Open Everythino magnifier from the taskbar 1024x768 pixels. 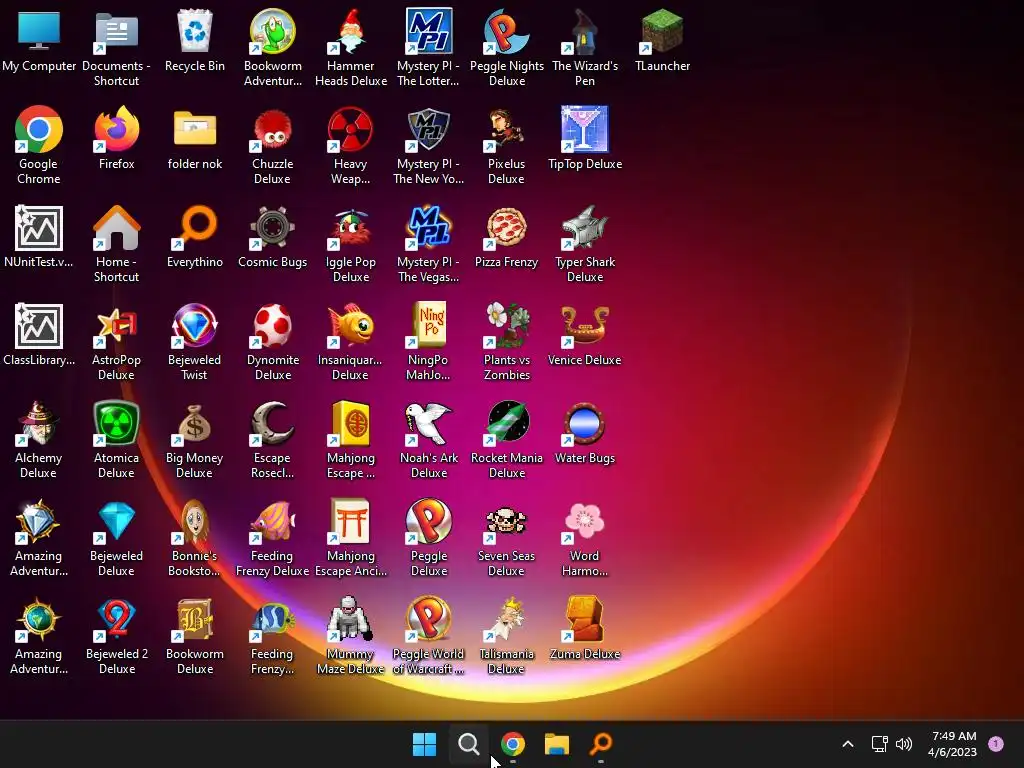[x=601, y=744]
